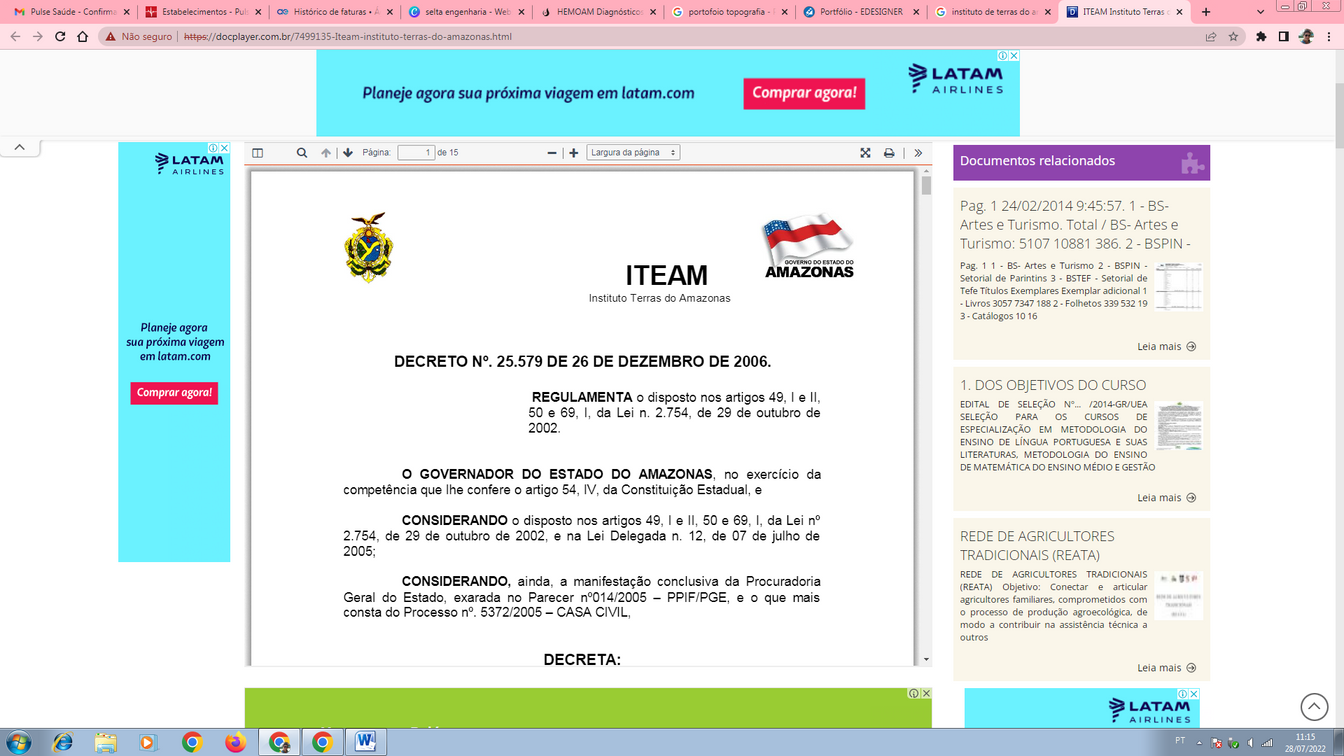Open first 'Leia mais' related document link
The width and height of the screenshot is (1344, 756).
(x=1166, y=347)
